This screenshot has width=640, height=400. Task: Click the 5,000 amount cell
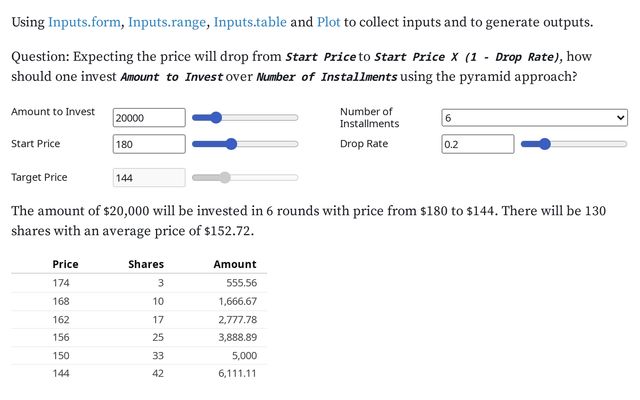pyautogui.click(x=244, y=355)
